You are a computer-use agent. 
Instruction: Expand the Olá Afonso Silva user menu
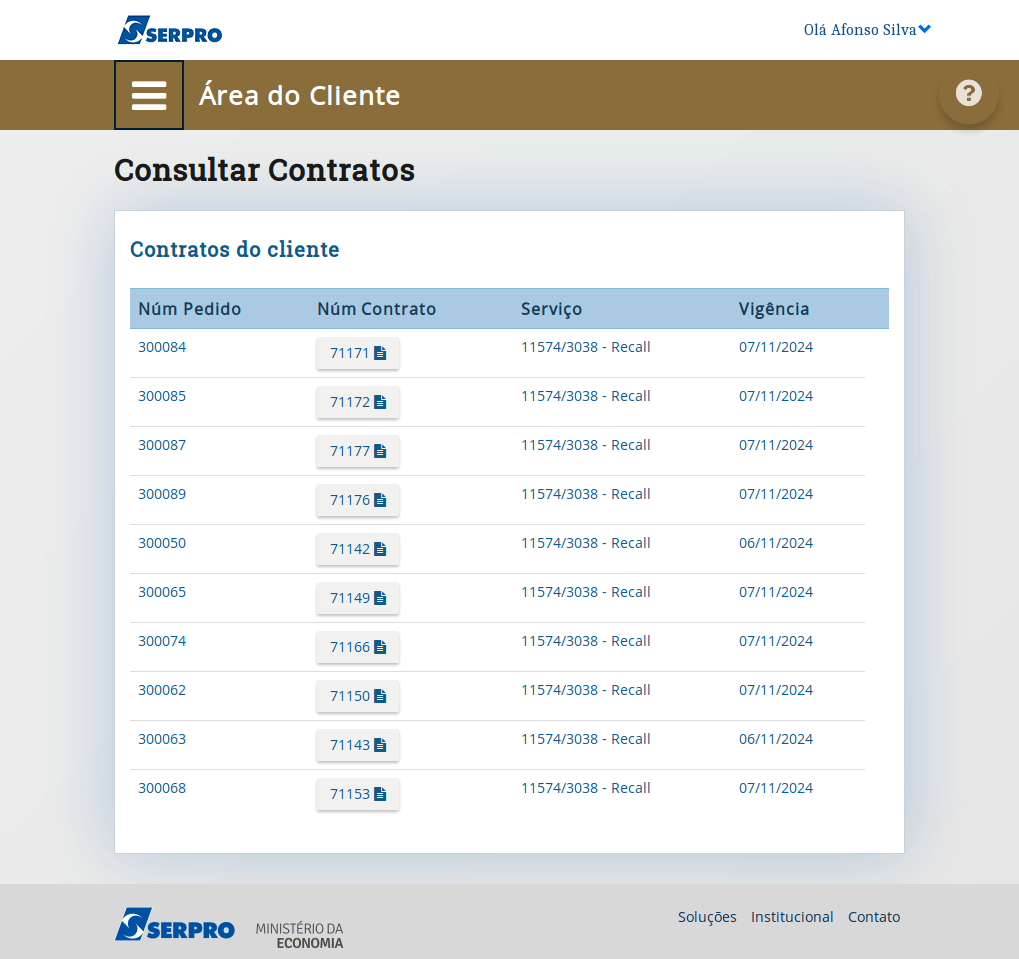tap(866, 30)
